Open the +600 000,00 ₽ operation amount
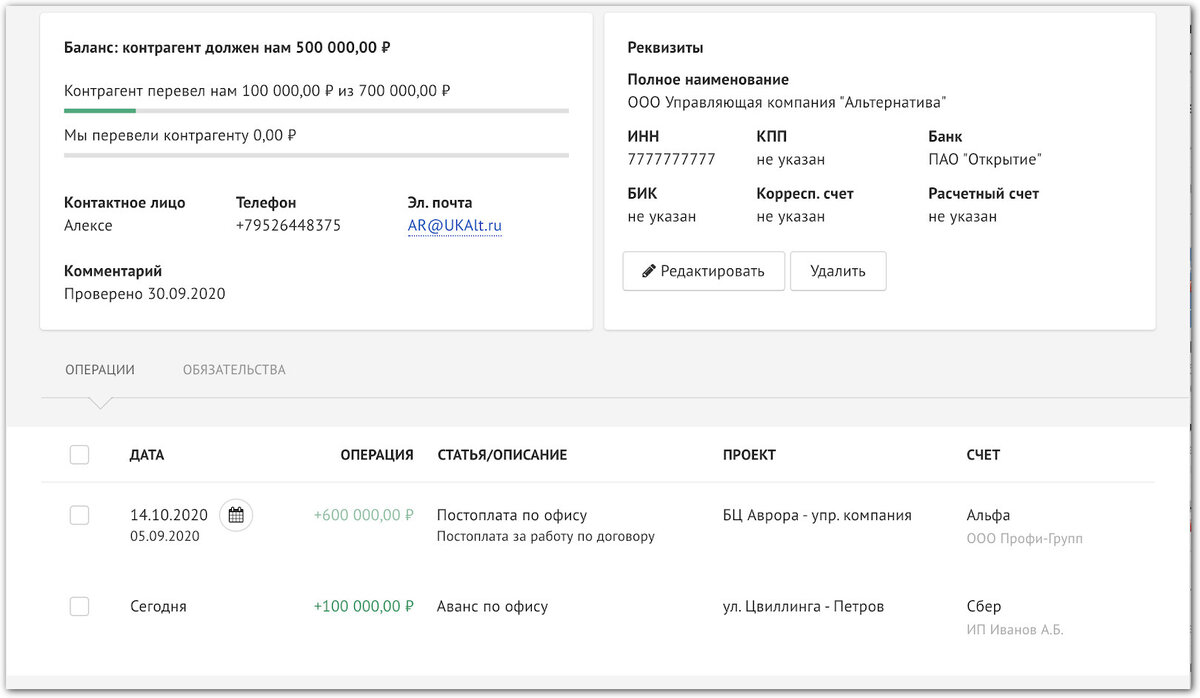This screenshot has height=698, width=1200. coord(363,516)
